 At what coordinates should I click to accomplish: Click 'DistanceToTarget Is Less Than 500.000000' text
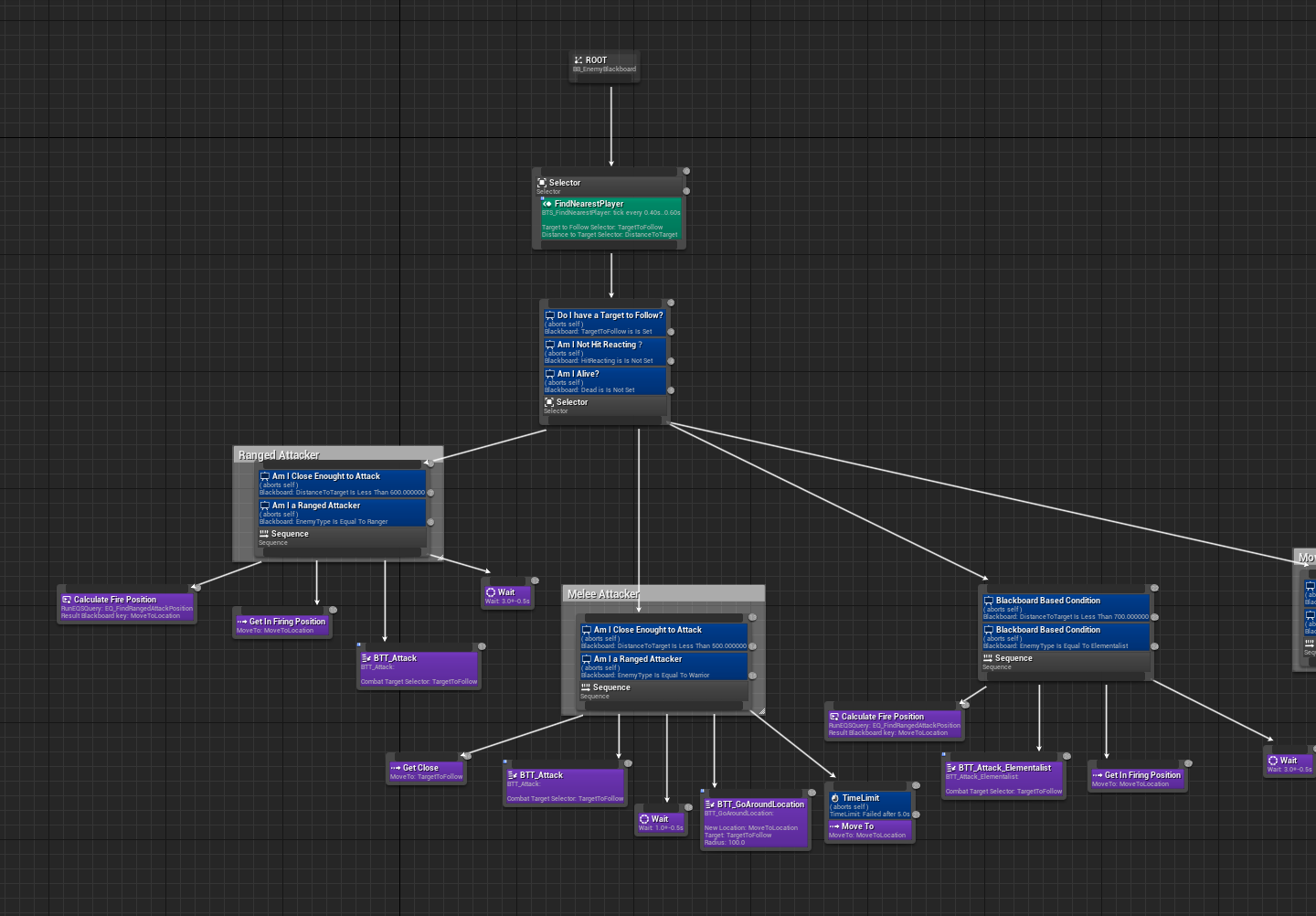682,646
